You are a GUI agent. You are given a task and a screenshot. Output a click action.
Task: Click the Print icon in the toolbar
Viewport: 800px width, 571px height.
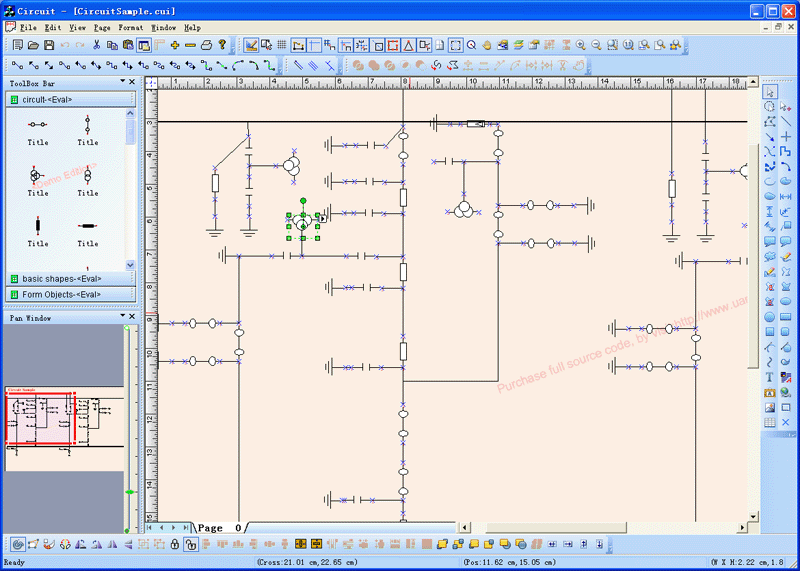pyautogui.click(x=206, y=45)
